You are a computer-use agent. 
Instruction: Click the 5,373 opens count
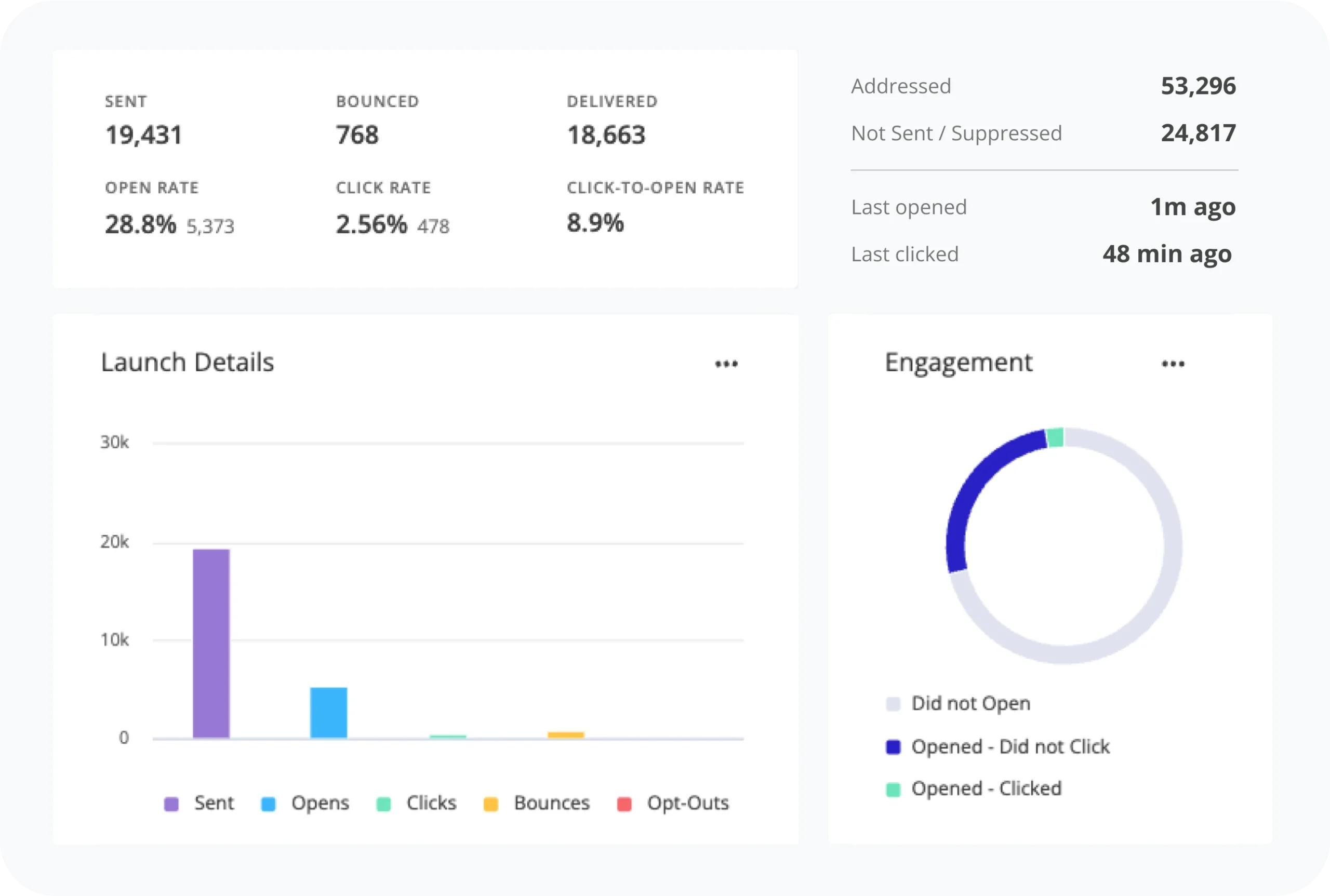(210, 226)
